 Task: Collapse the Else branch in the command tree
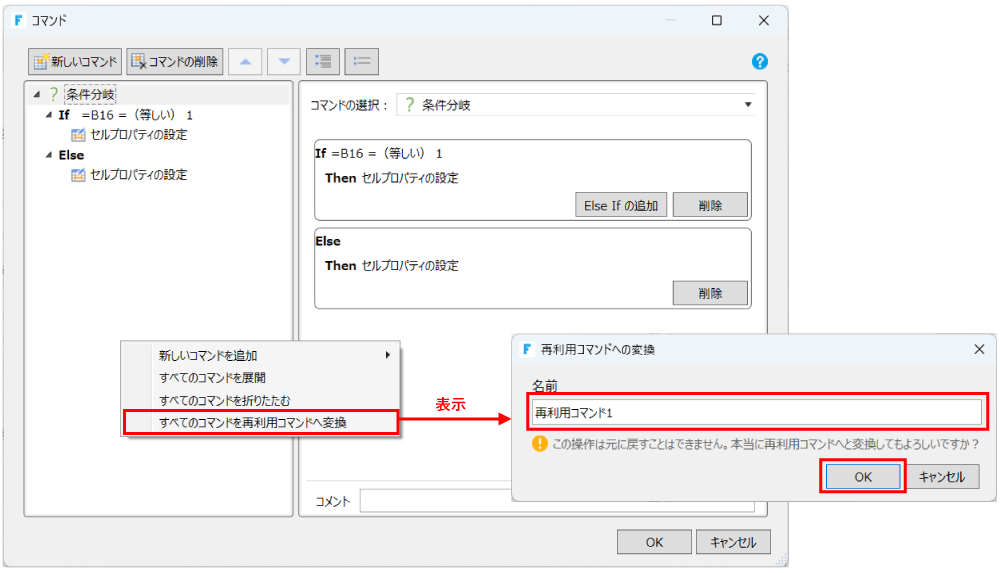coord(49,156)
